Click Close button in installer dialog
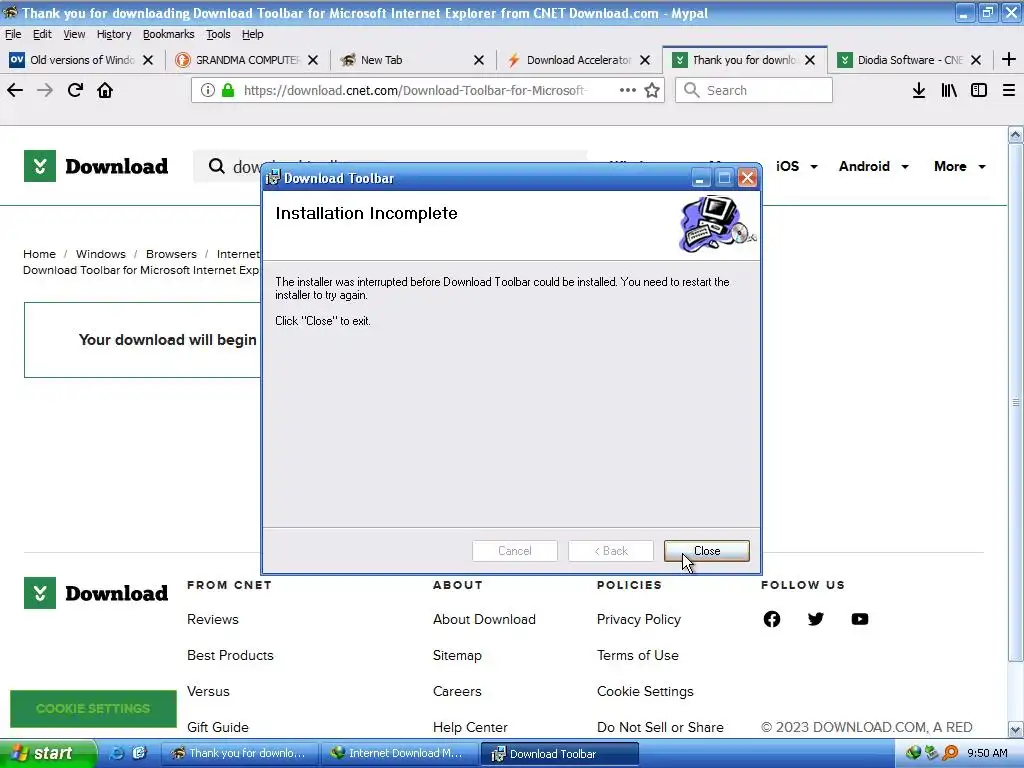Image resolution: width=1024 pixels, height=768 pixels. coord(707,551)
